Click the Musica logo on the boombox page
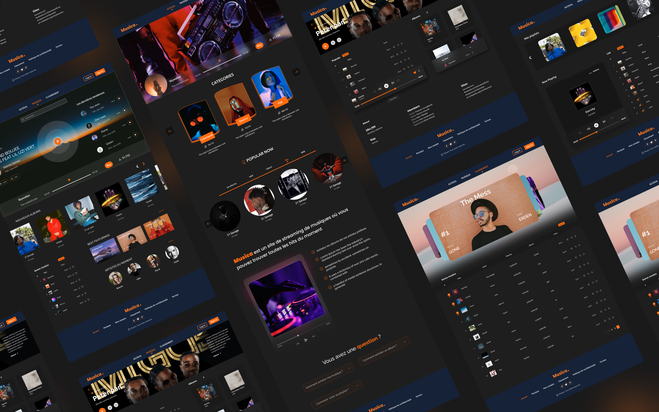 [129, 28]
